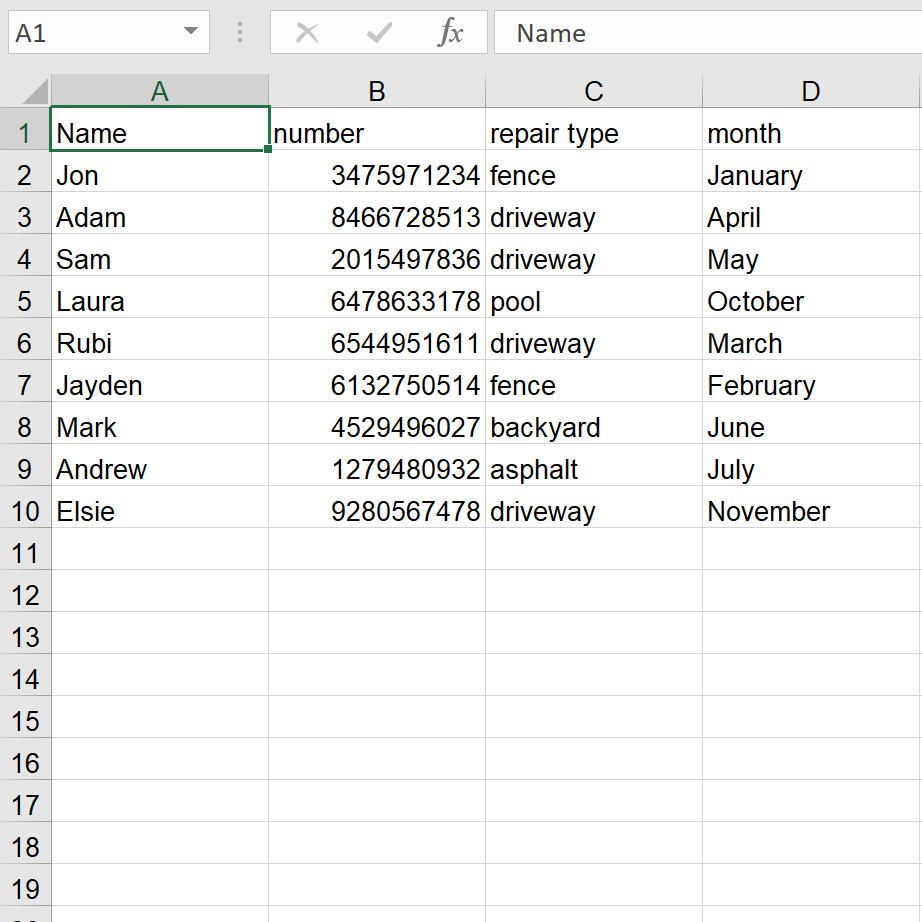Click the formula bar vertical dots handle
This screenshot has width=922, height=922.
pyautogui.click(x=240, y=32)
